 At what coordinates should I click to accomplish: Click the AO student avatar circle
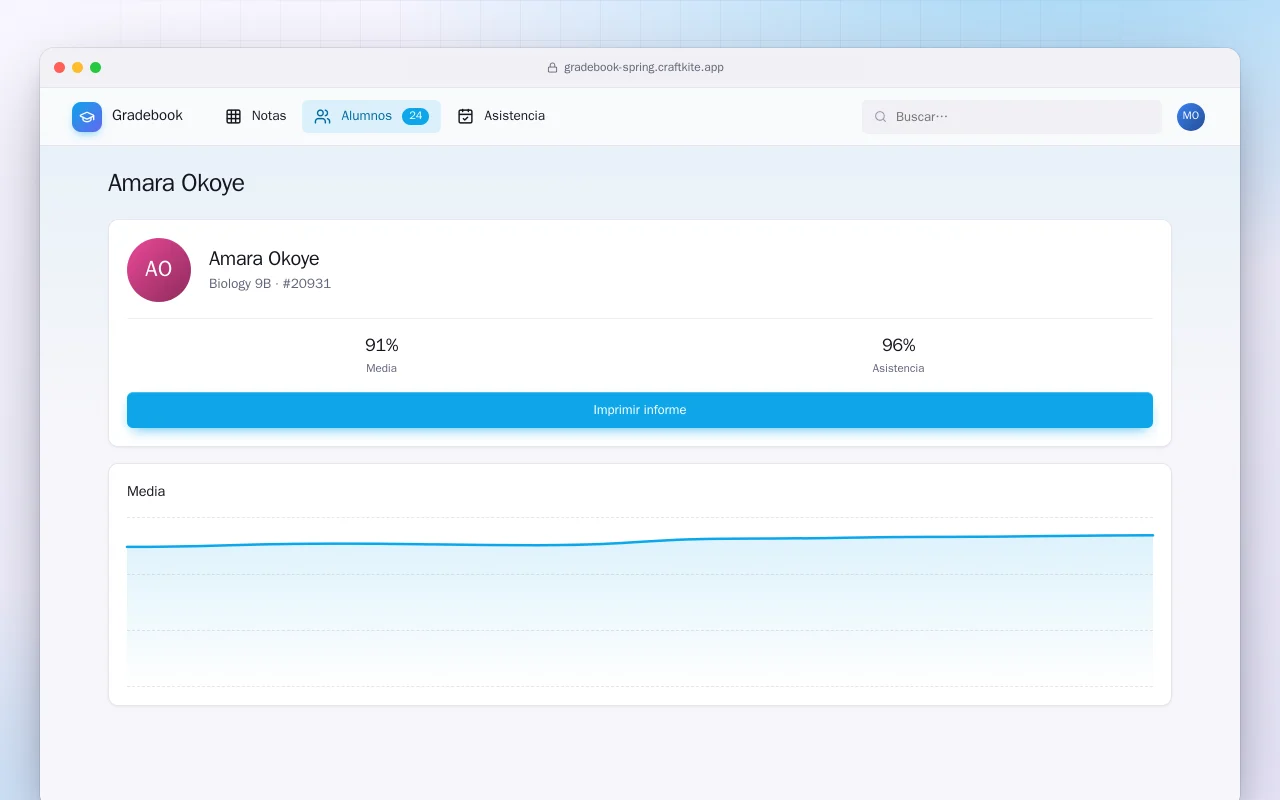tap(159, 270)
